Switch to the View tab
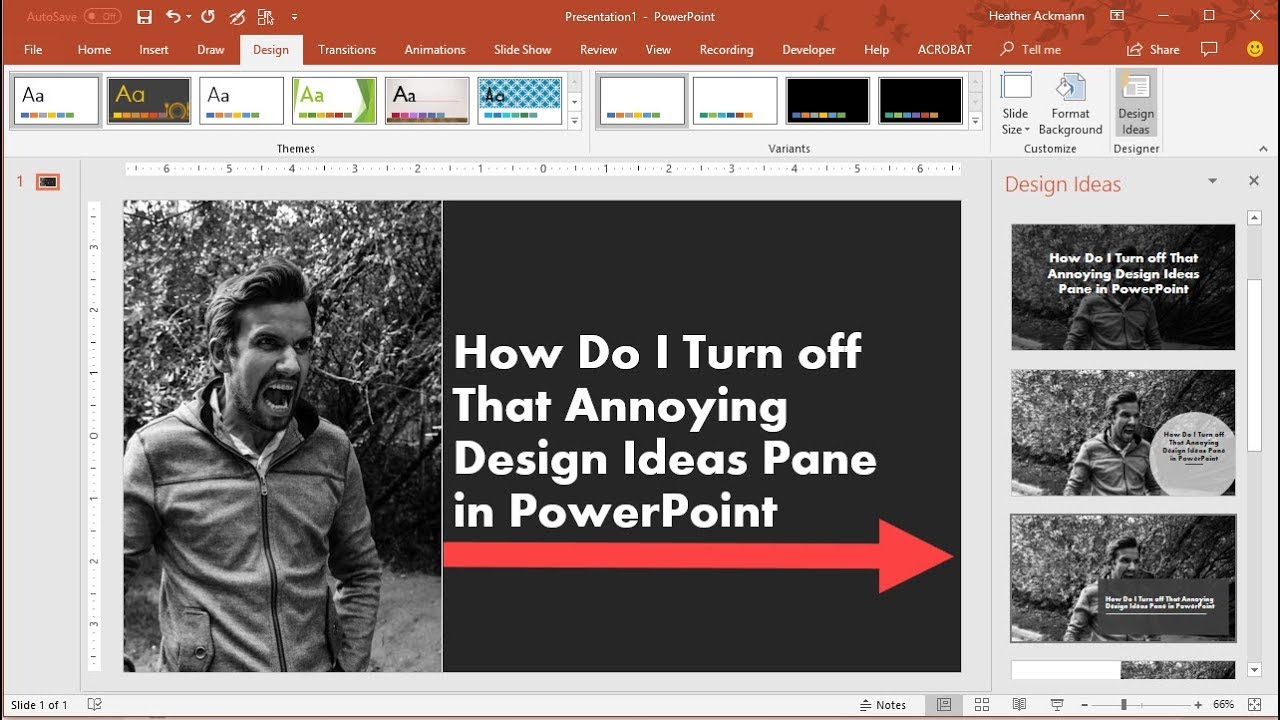 tap(658, 49)
